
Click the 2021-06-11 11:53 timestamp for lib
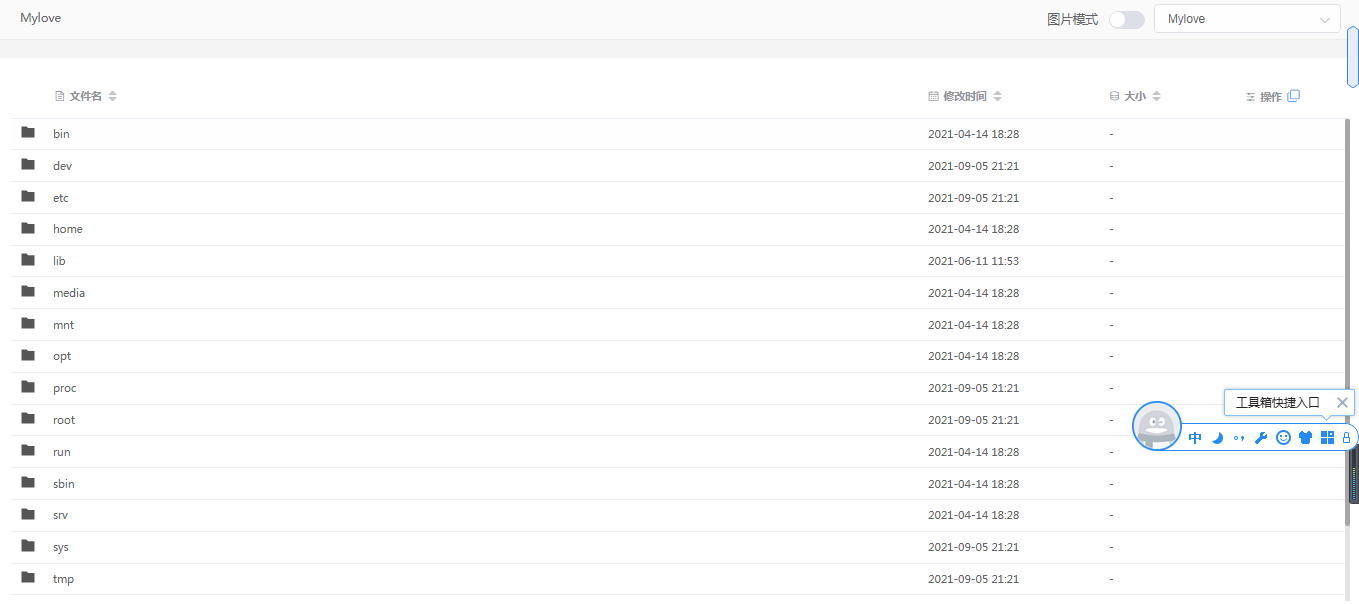[973, 260]
